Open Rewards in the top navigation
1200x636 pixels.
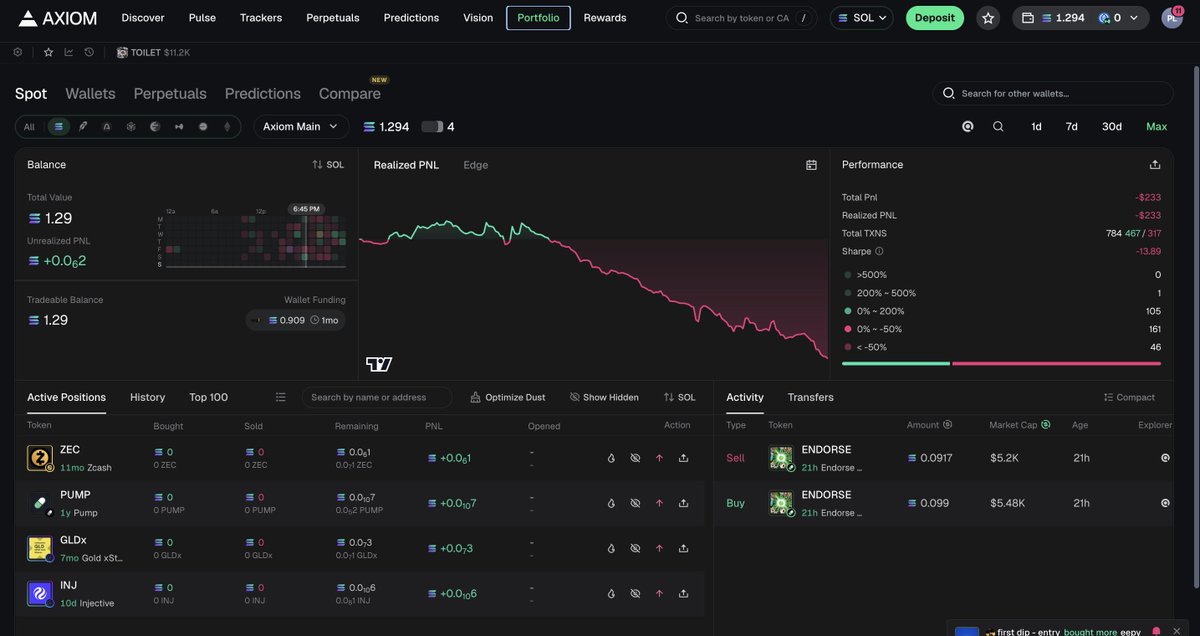pyautogui.click(x=605, y=18)
